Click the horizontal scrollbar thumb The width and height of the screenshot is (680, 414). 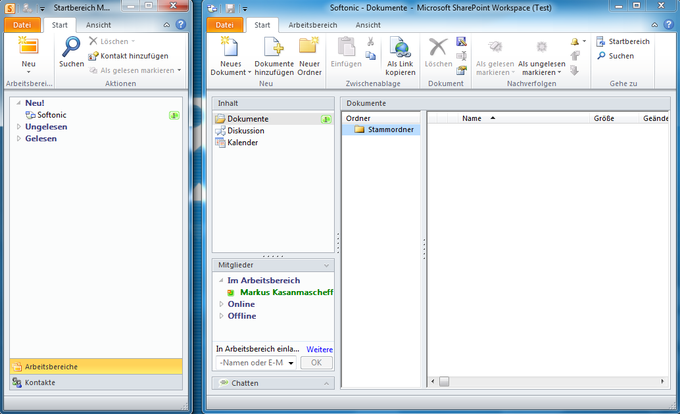click(444, 381)
